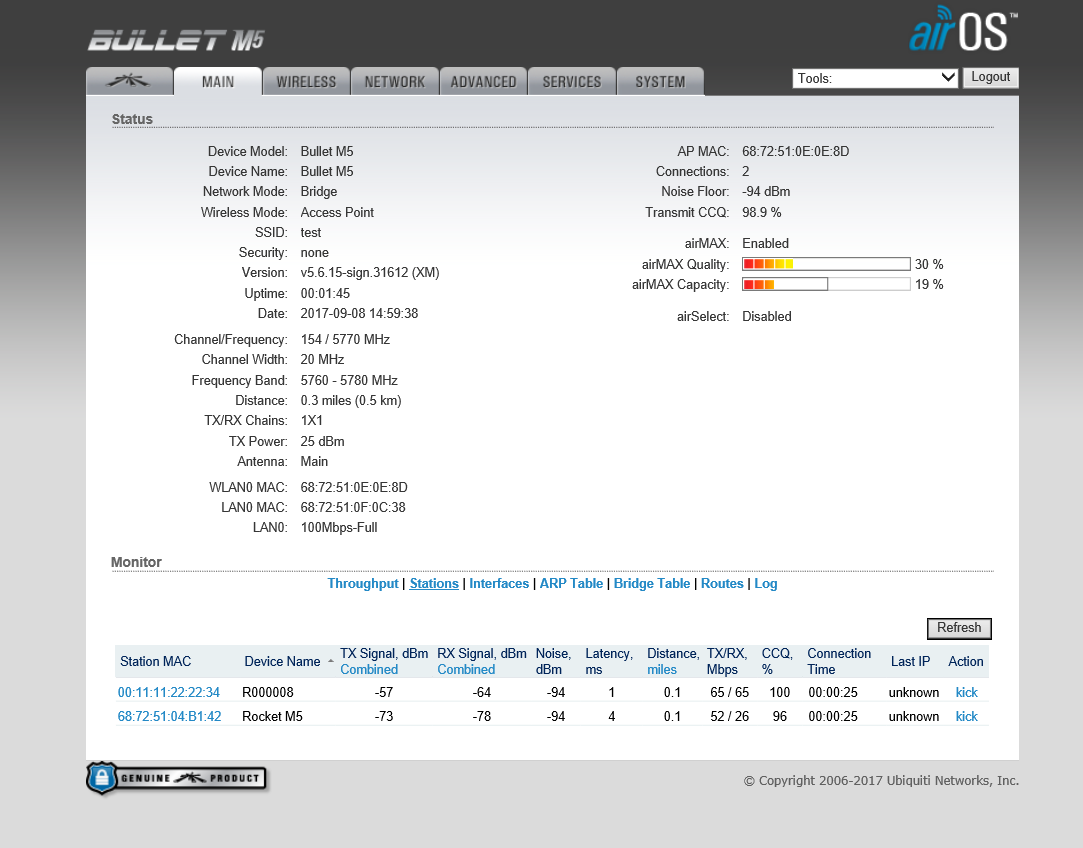Image resolution: width=1083 pixels, height=848 pixels.
Task: Sort by Last IP column
Action: click(x=910, y=661)
